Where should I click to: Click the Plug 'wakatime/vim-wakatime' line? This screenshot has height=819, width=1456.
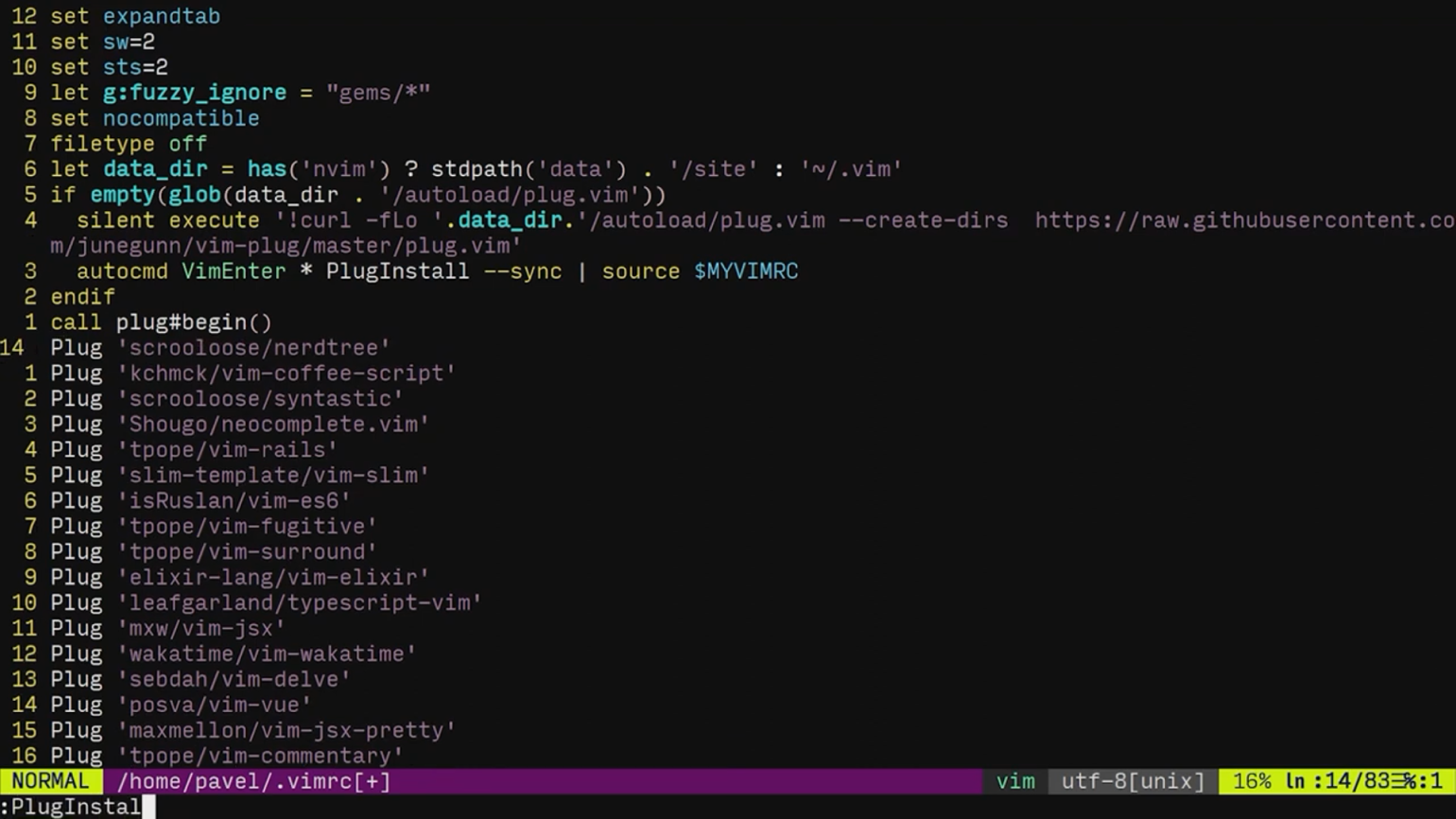click(x=234, y=654)
